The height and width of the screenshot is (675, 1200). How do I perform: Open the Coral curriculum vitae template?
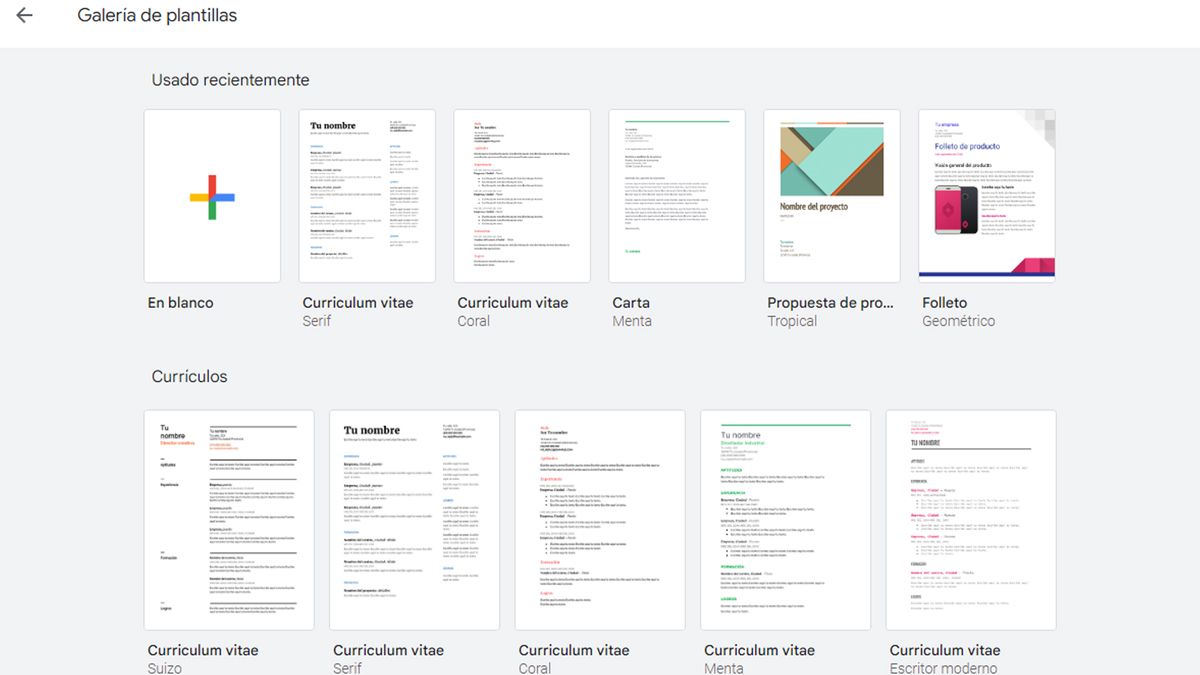point(521,195)
